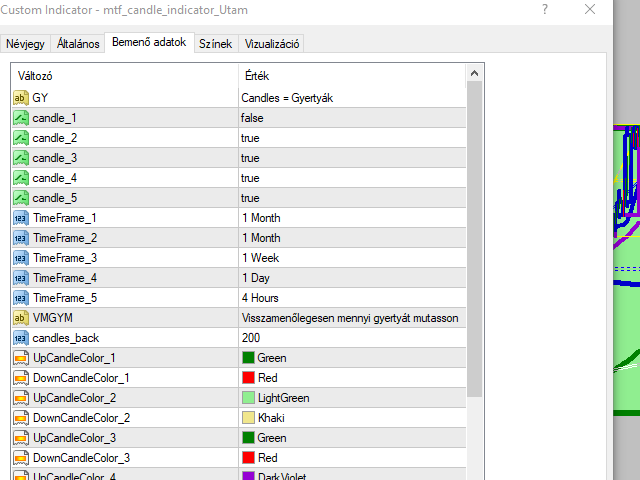Click the string icon beside VMGYM
The width and height of the screenshot is (640, 480).
[20, 318]
